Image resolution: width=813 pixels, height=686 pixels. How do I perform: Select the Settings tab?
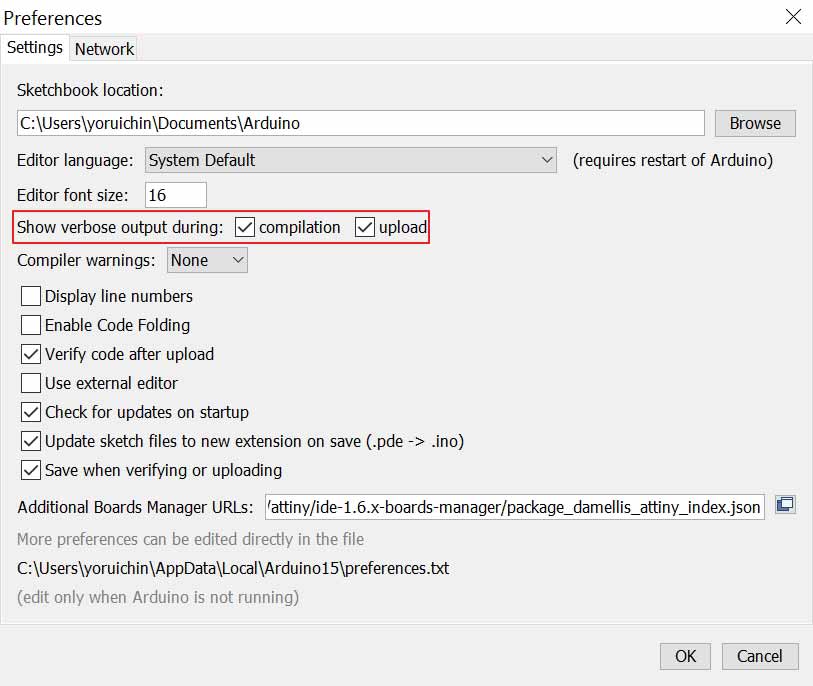click(x=35, y=48)
